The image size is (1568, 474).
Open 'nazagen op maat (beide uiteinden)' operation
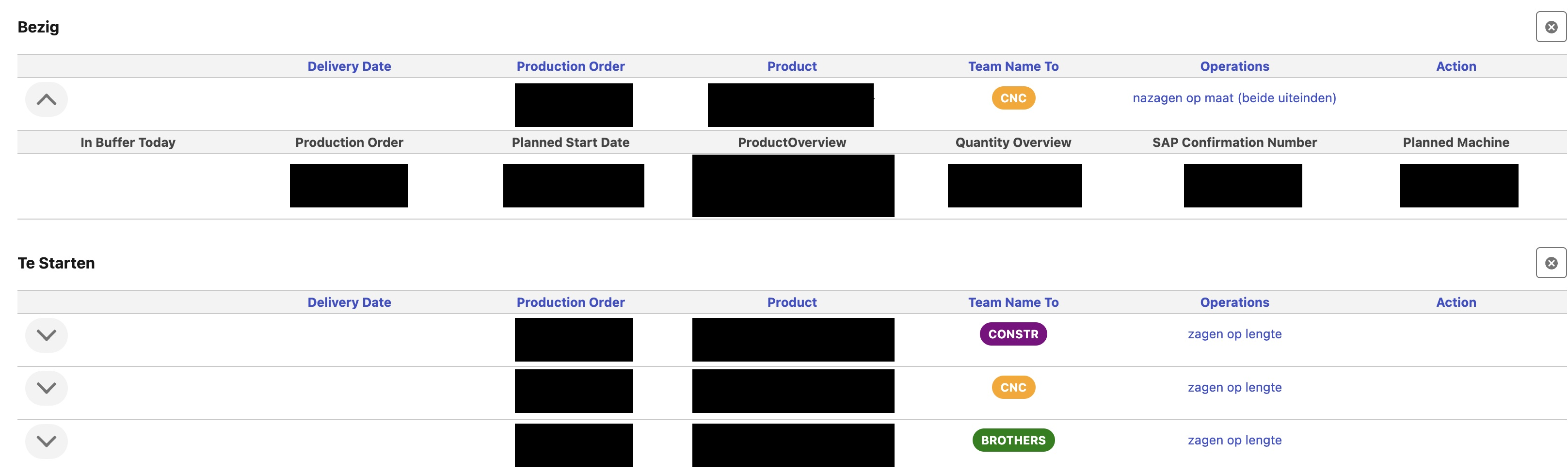click(1234, 98)
